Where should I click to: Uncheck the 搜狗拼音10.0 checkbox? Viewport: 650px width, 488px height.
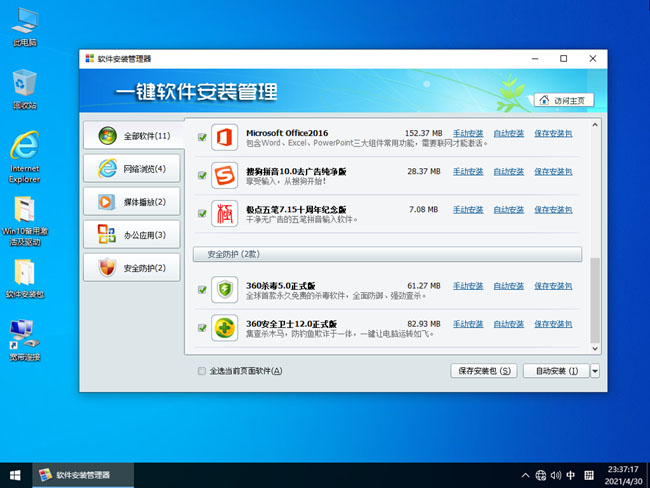pos(202,175)
